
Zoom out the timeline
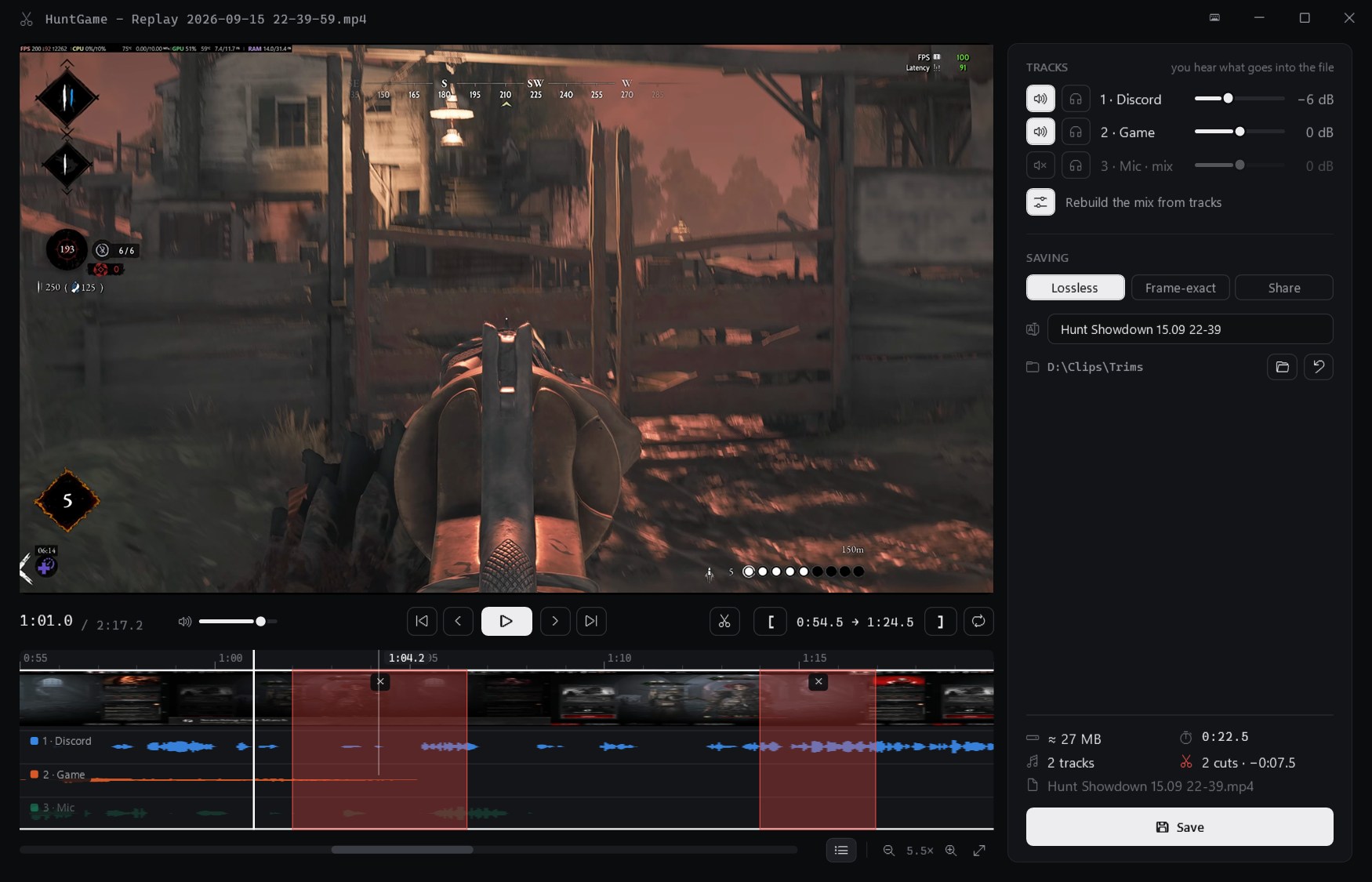(889, 850)
